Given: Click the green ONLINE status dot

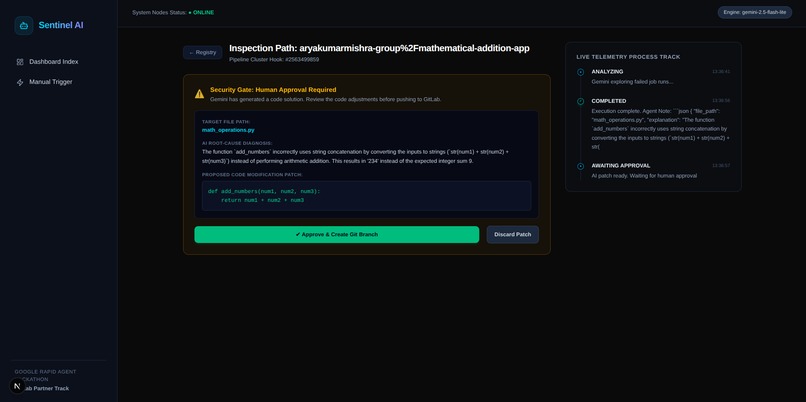Looking at the screenshot, I should pyautogui.click(x=190, y=12).
